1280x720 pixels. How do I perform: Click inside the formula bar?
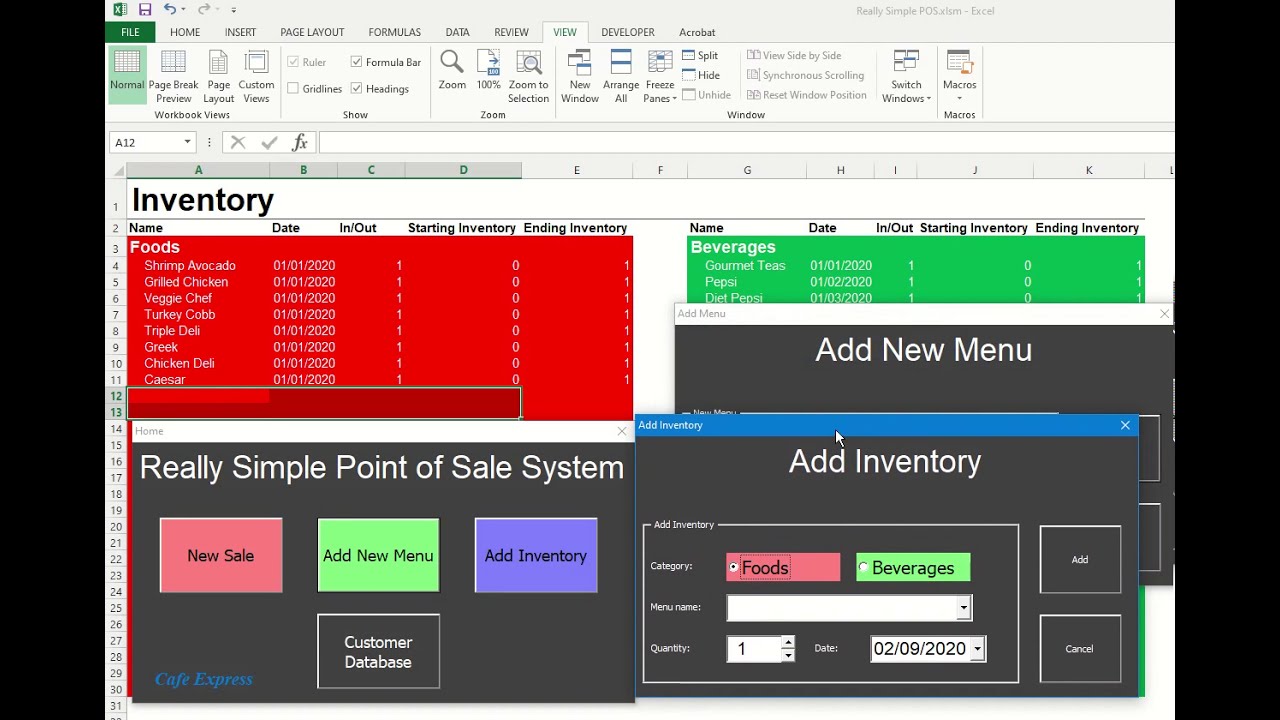click(745, 143)
